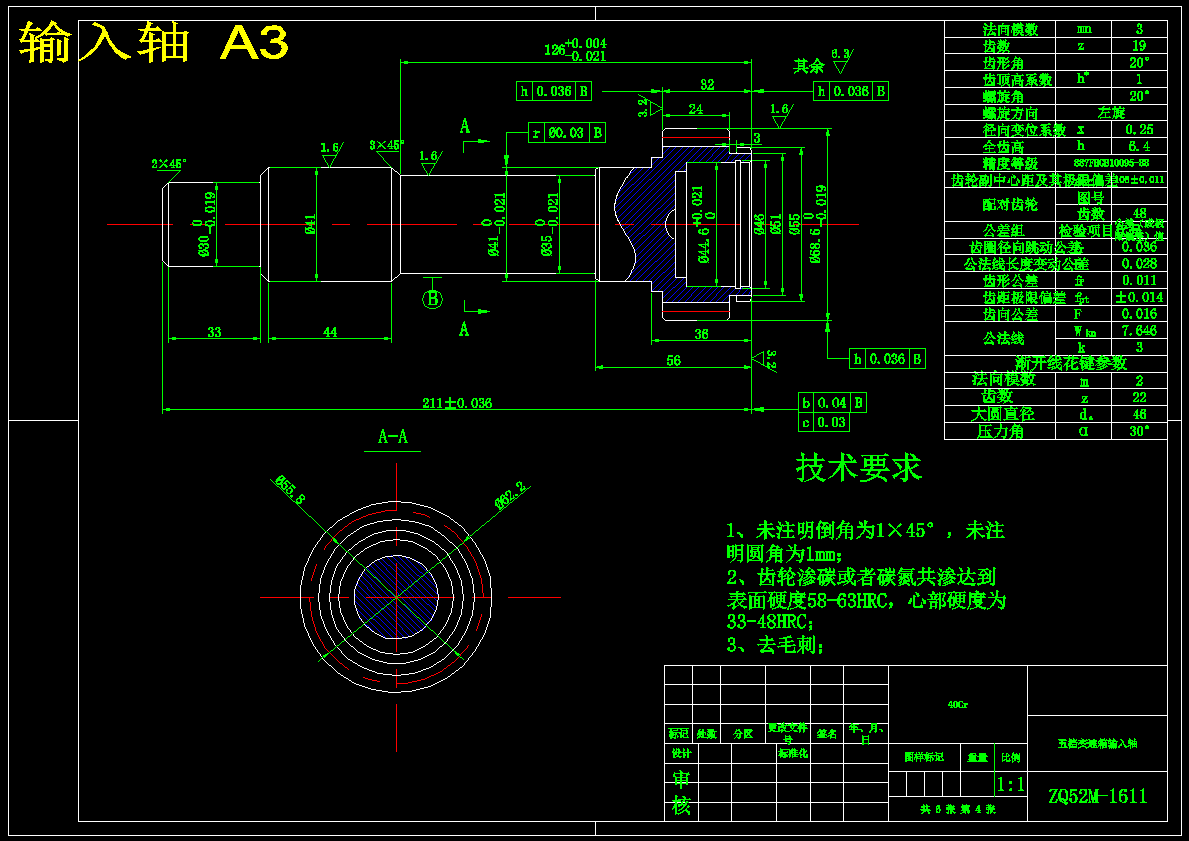Click the 56 length dimension
This screenshot has width=1189, height=841.
[x=673, y=360]
